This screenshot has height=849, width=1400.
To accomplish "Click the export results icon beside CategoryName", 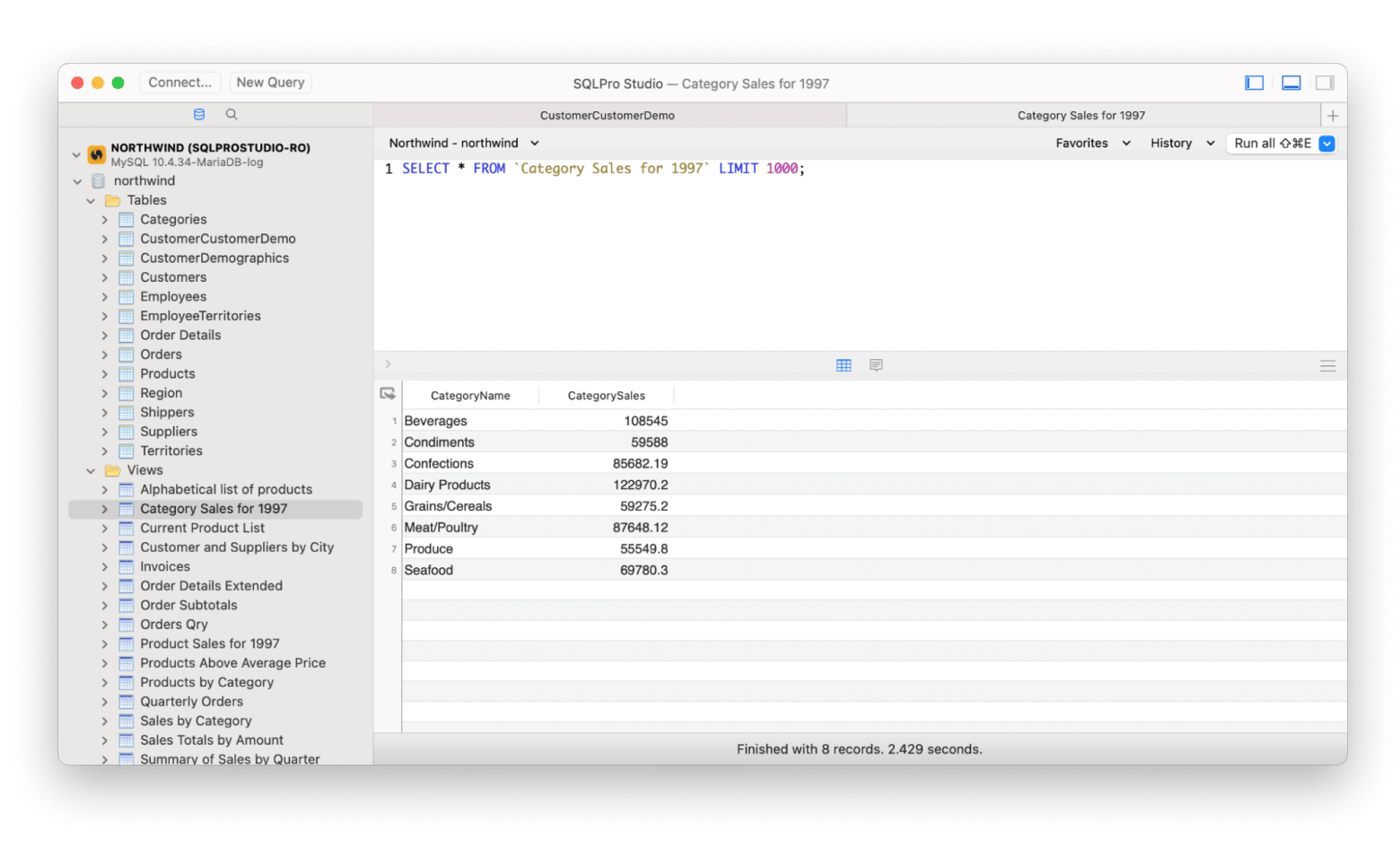I will tap(388, 394).
